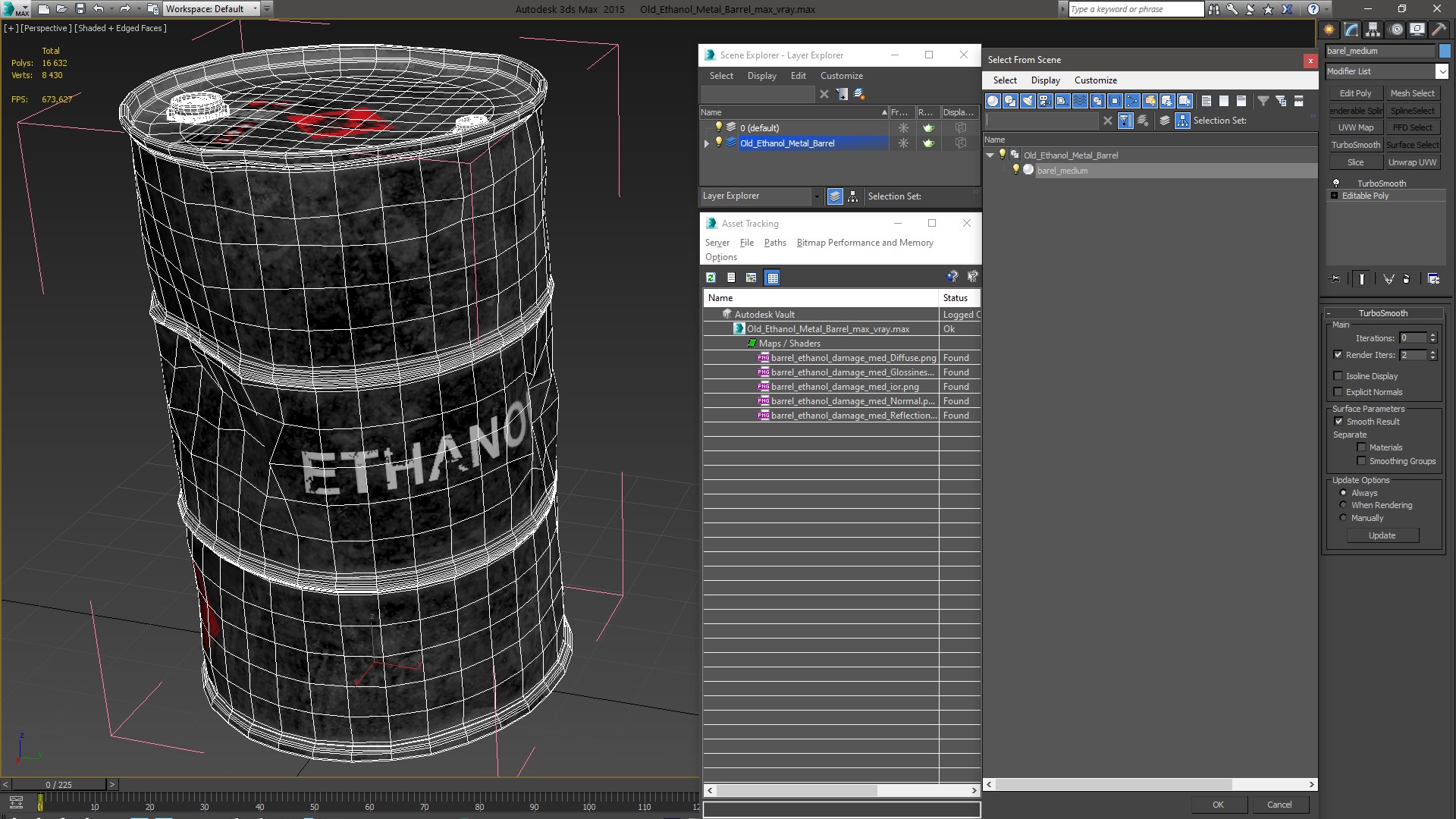
Task: Toggle visibility bulb of 0 (default) layer
Action: pyautogui.click(x=719, y=127)
